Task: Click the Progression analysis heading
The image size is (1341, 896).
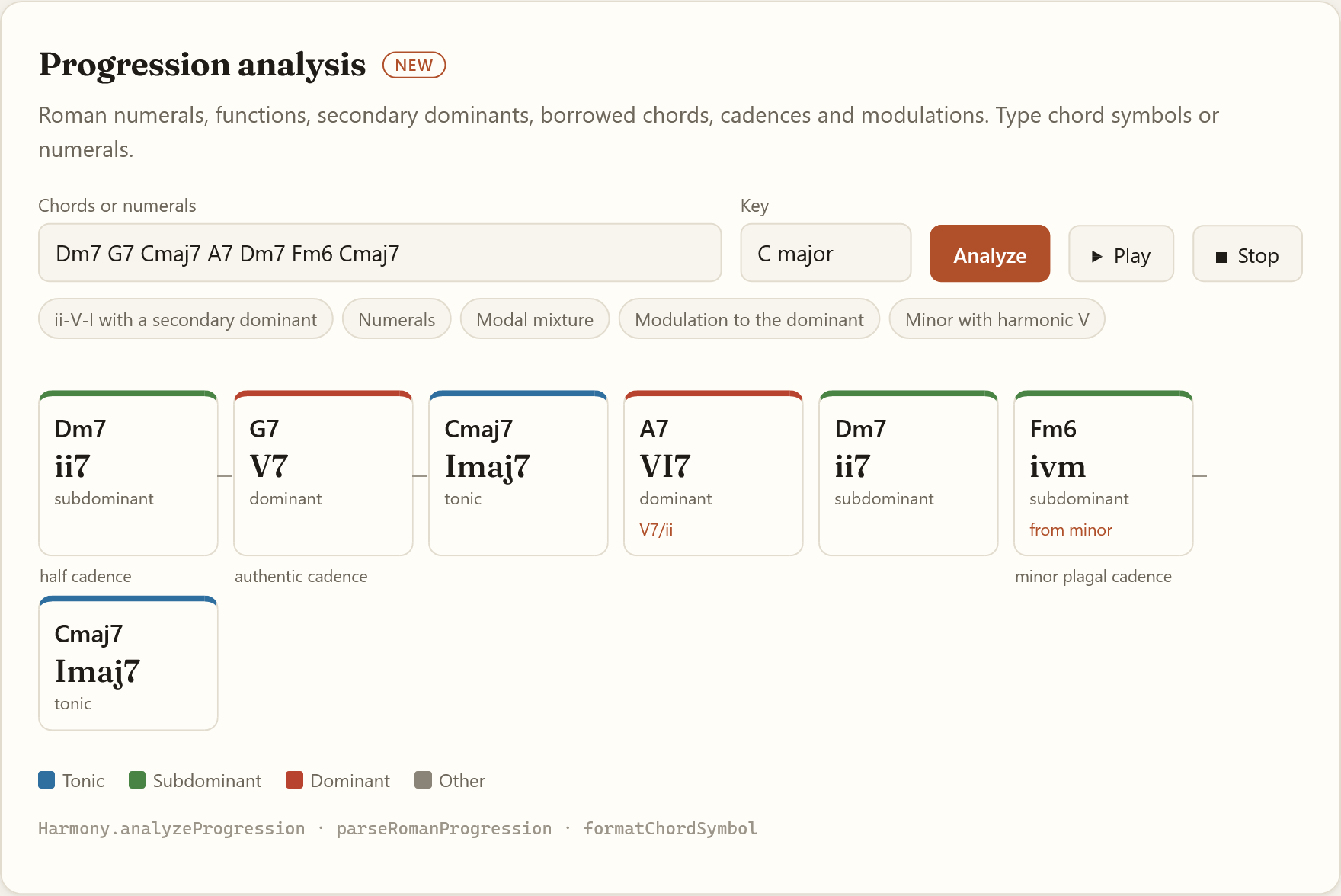Action: 202,65
